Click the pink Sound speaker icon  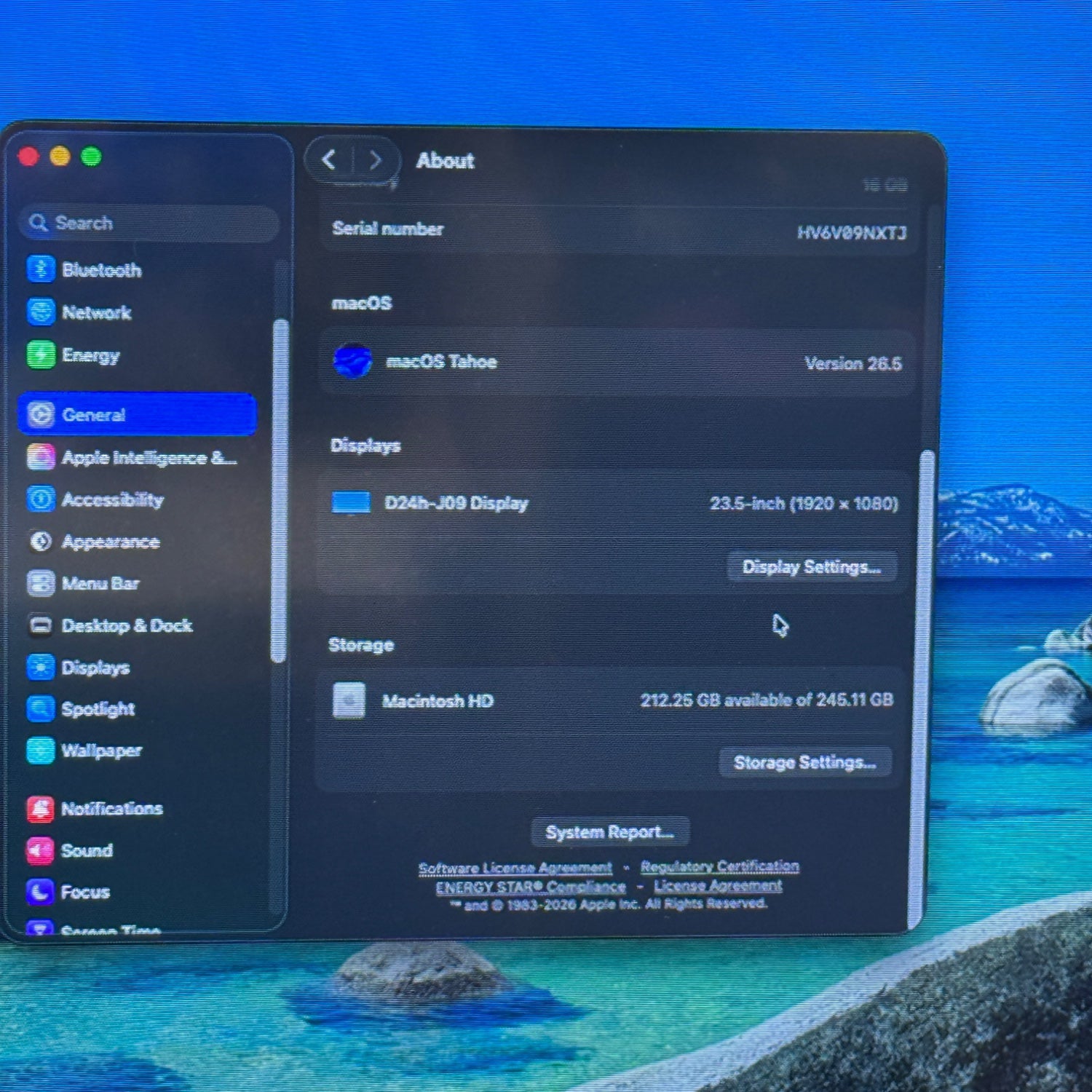(41, 850)
